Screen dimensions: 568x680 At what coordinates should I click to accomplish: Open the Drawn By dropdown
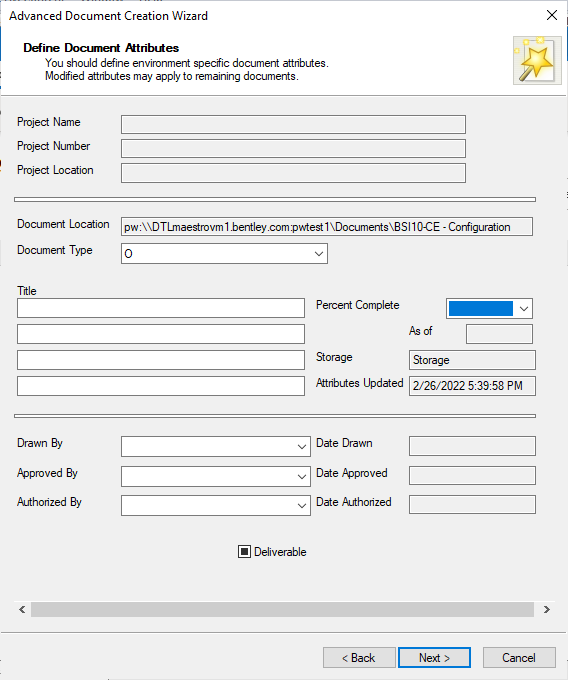tap(302, 446)
